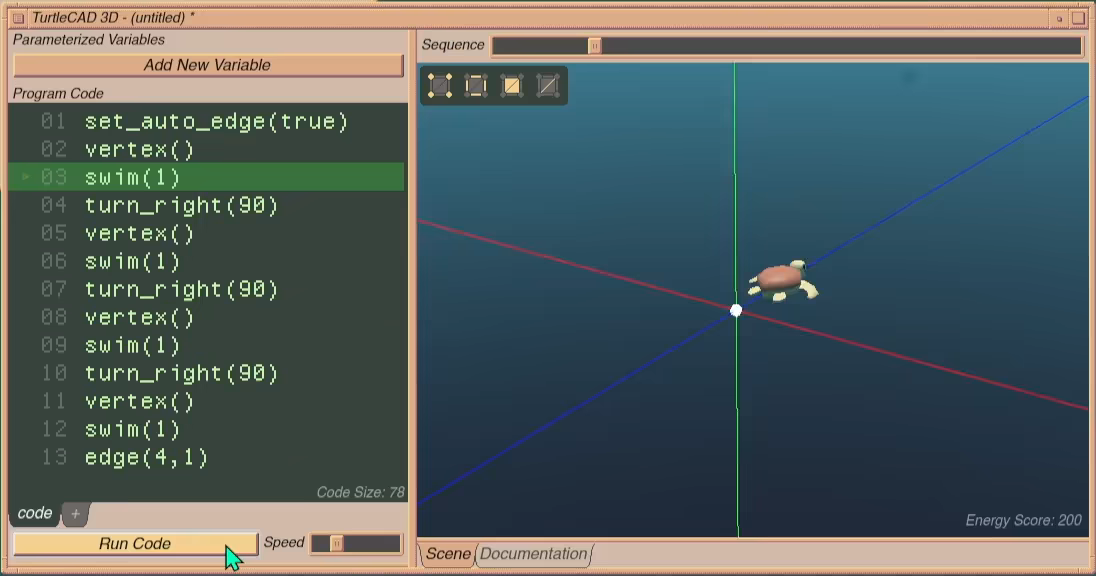
Task: Toggle diagonal triangulation display icon
Action: click(548, 86)
